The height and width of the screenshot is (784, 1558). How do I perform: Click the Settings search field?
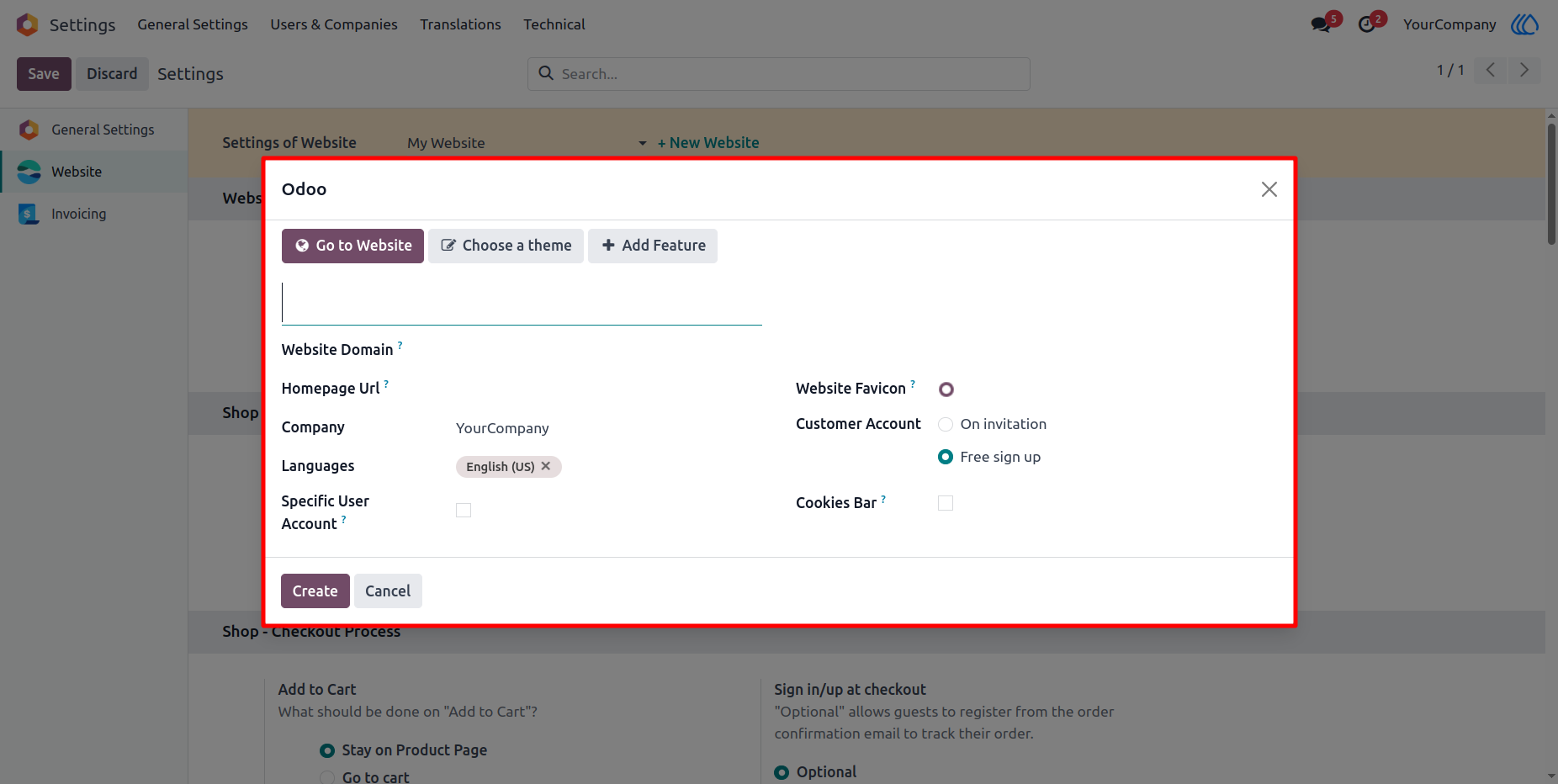pos(779,74)
